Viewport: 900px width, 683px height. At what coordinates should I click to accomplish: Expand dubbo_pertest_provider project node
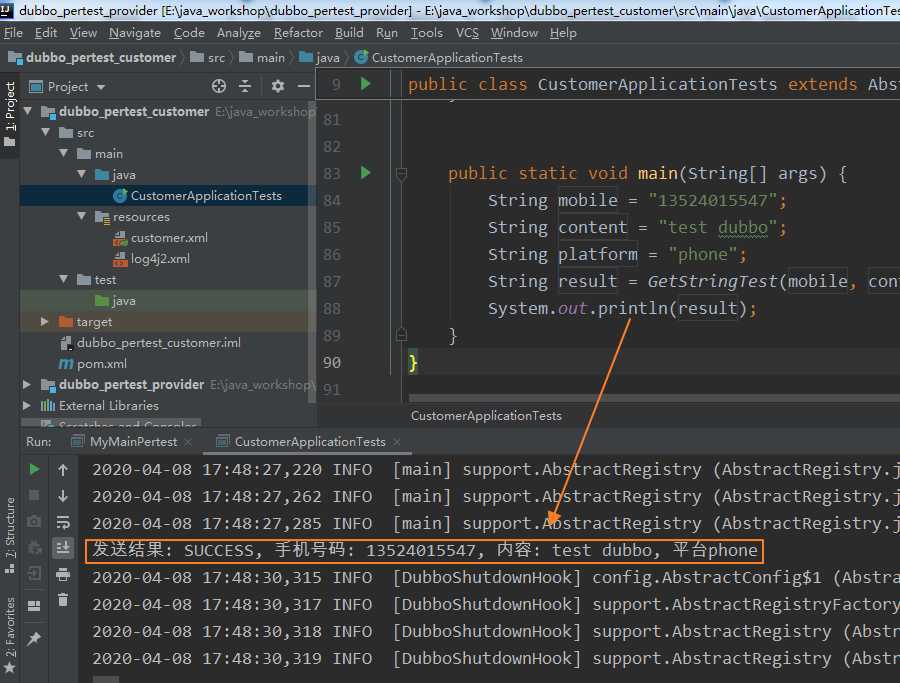(x=26, y=384)
